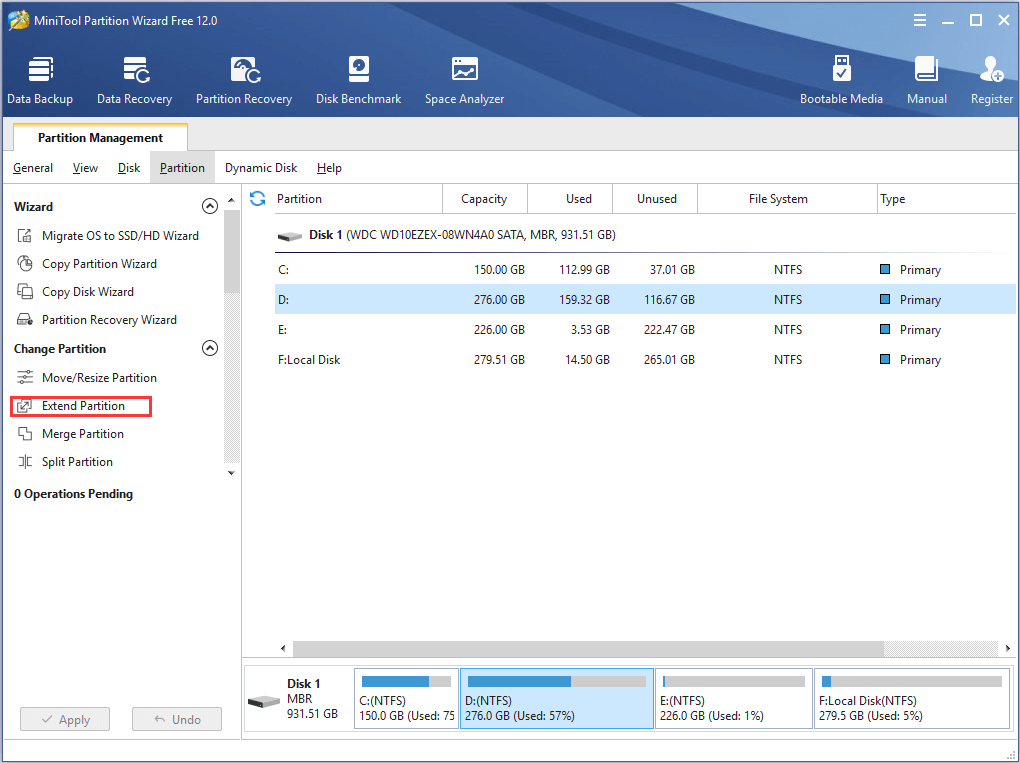Image resolution: width=1020 pixels, height=763 pixels.
Task: Sort by the Capacity column header
Action: 485,199
